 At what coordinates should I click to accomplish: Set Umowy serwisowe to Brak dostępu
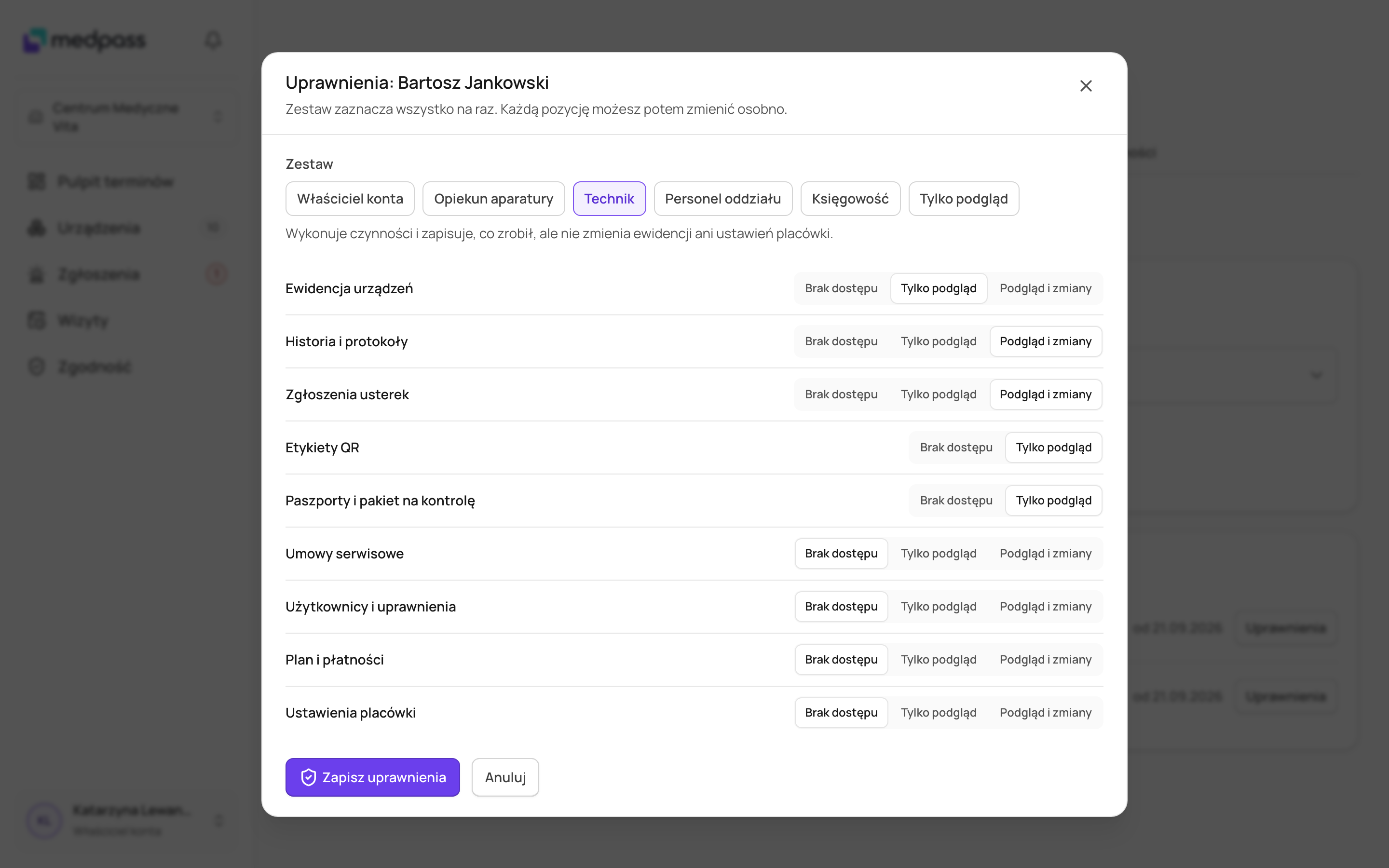pos(841,554)
